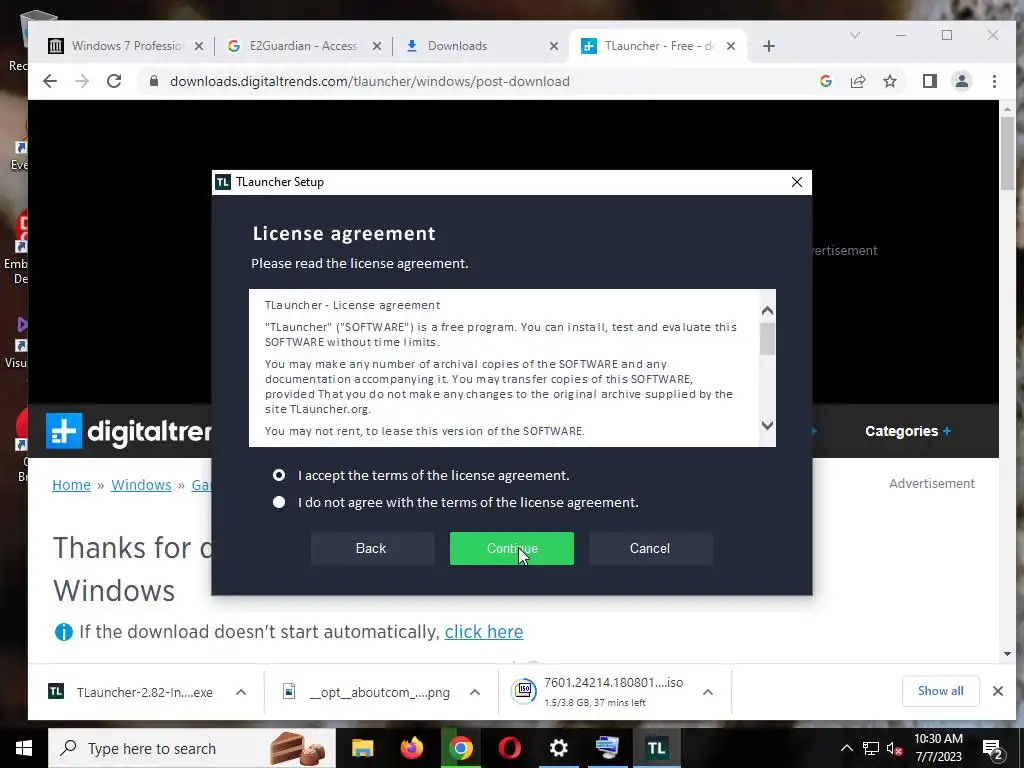This screenshot has height=768, width=1024.
Task: Click the TL TLauncher taskbar icon
Action: click(656, 748)
